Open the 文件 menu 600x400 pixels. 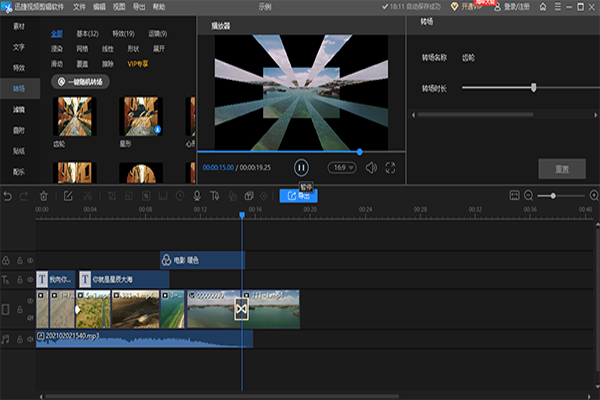click(79, 7)
